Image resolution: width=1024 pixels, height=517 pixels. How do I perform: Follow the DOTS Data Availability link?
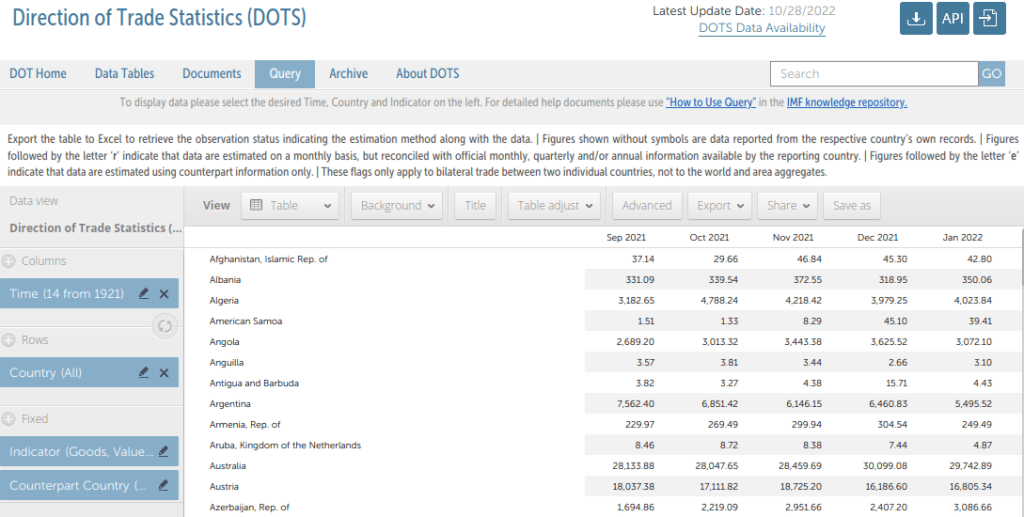762,28
